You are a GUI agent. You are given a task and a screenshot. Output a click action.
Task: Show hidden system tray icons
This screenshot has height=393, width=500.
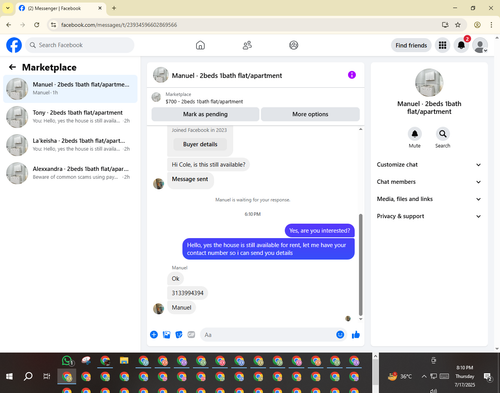(x=424, y=376)
